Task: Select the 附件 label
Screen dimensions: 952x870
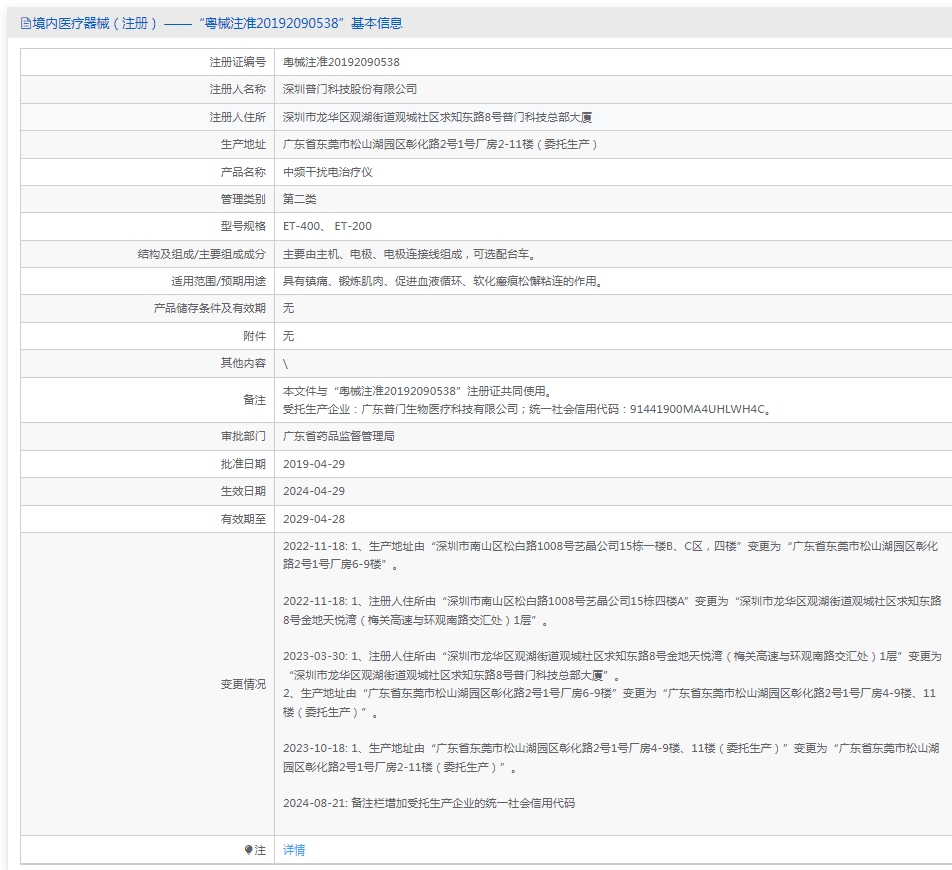Action: pyautogui.click(x=254, y=336)
